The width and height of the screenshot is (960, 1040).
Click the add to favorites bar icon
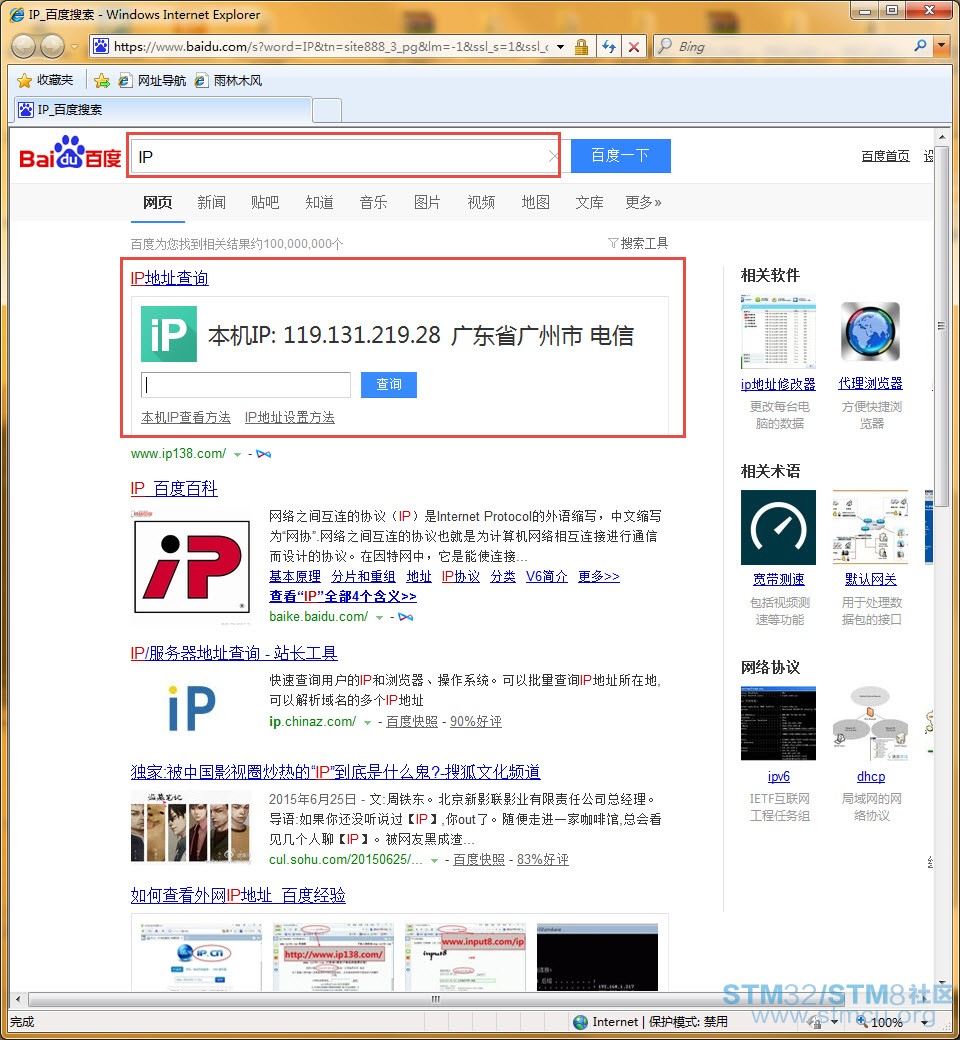pyautogui.click(x=102, y=81)
